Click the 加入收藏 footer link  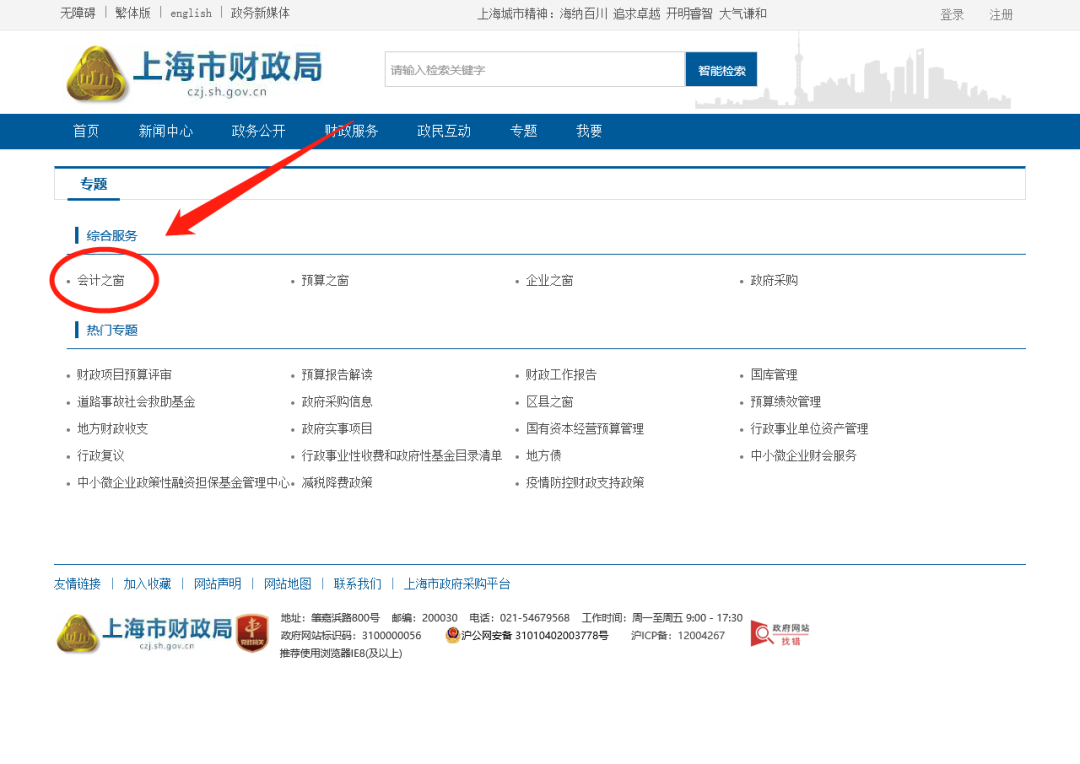147,584
